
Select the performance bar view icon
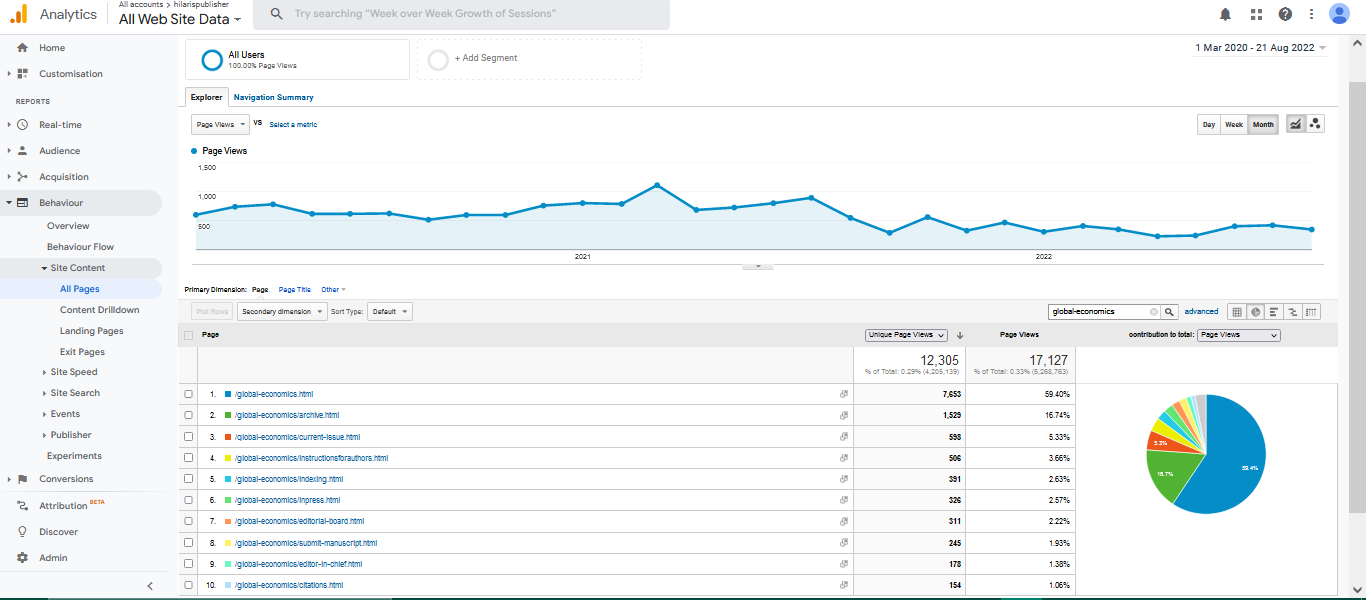point(1274,312)
